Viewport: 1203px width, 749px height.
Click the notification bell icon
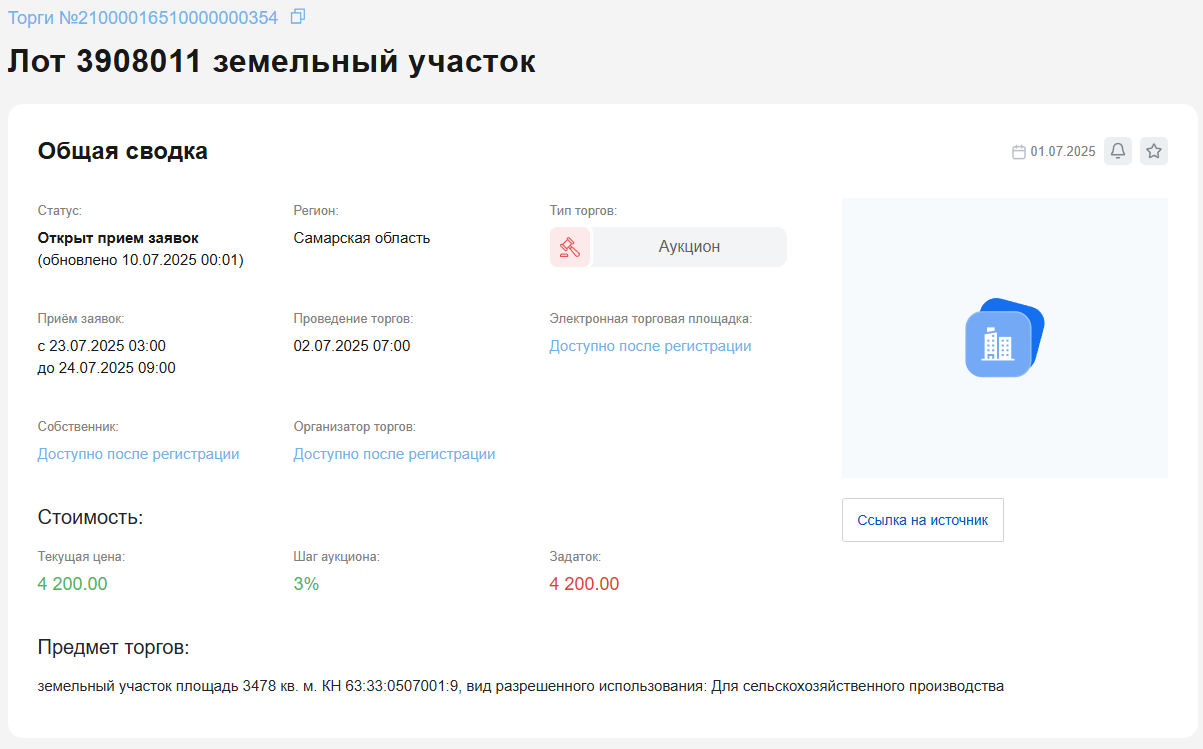tap(1118, 151)
